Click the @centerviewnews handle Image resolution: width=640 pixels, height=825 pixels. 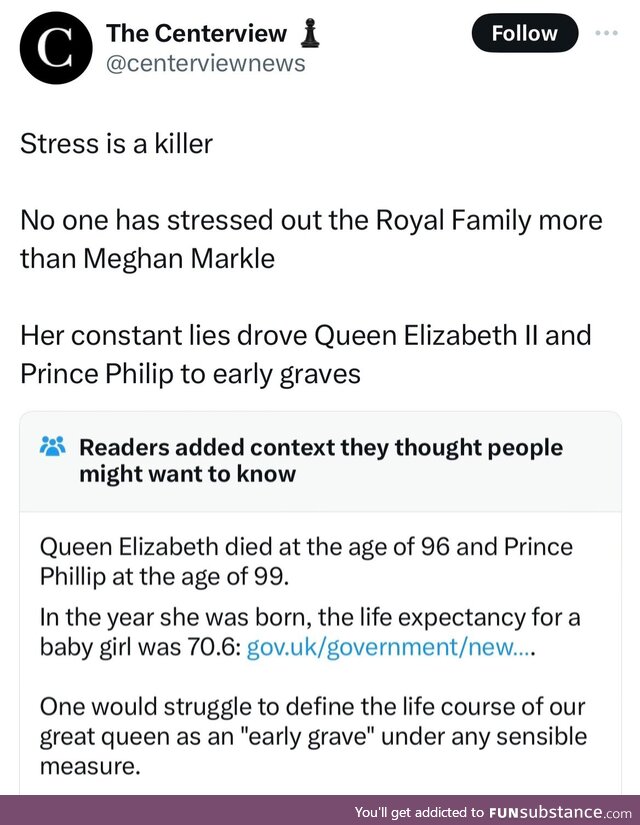(205, 64)
